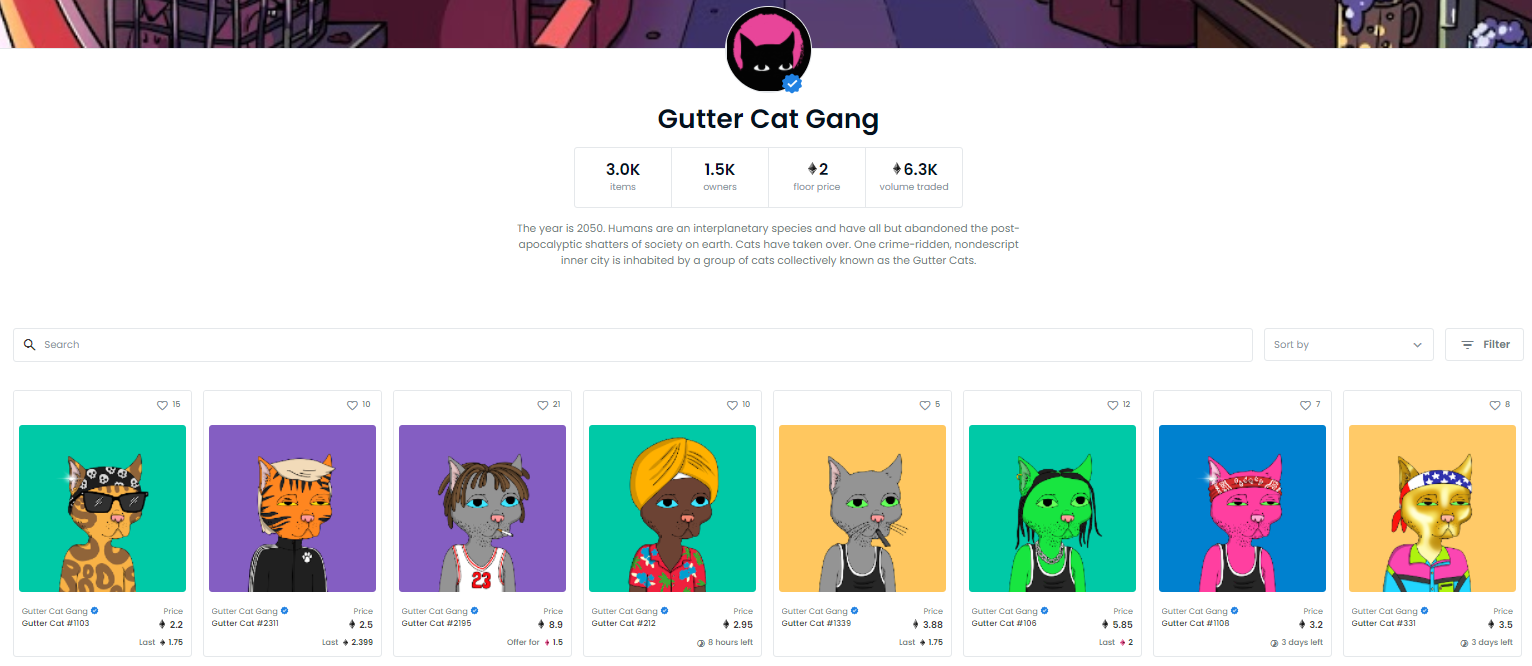Click the heart icon on Gutter Cat #2311
This screenshot has width=1532, height=666.
(x=352, y=405)
